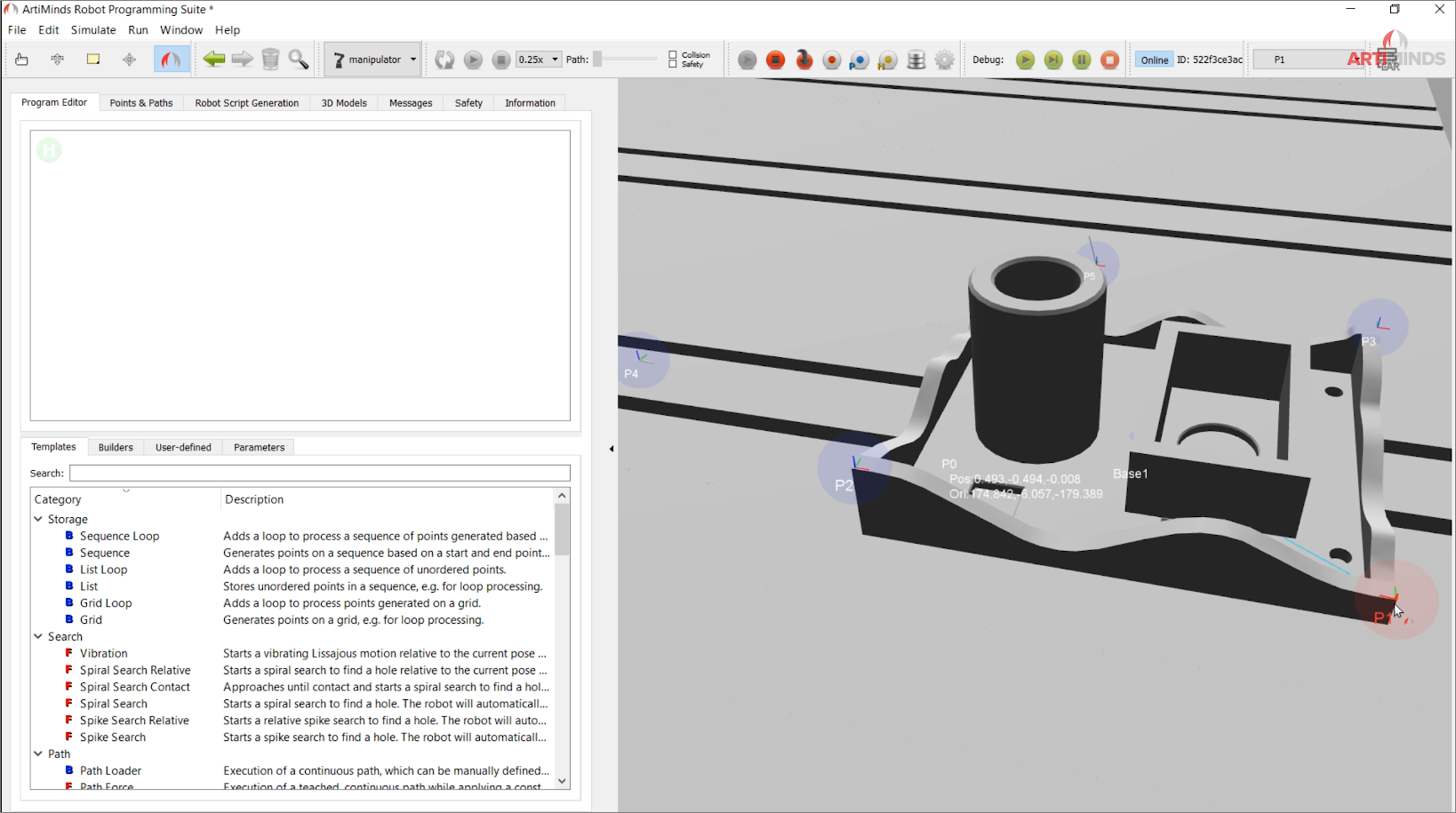Open the search/magnifier tool on the toolbar

point(299,59)
